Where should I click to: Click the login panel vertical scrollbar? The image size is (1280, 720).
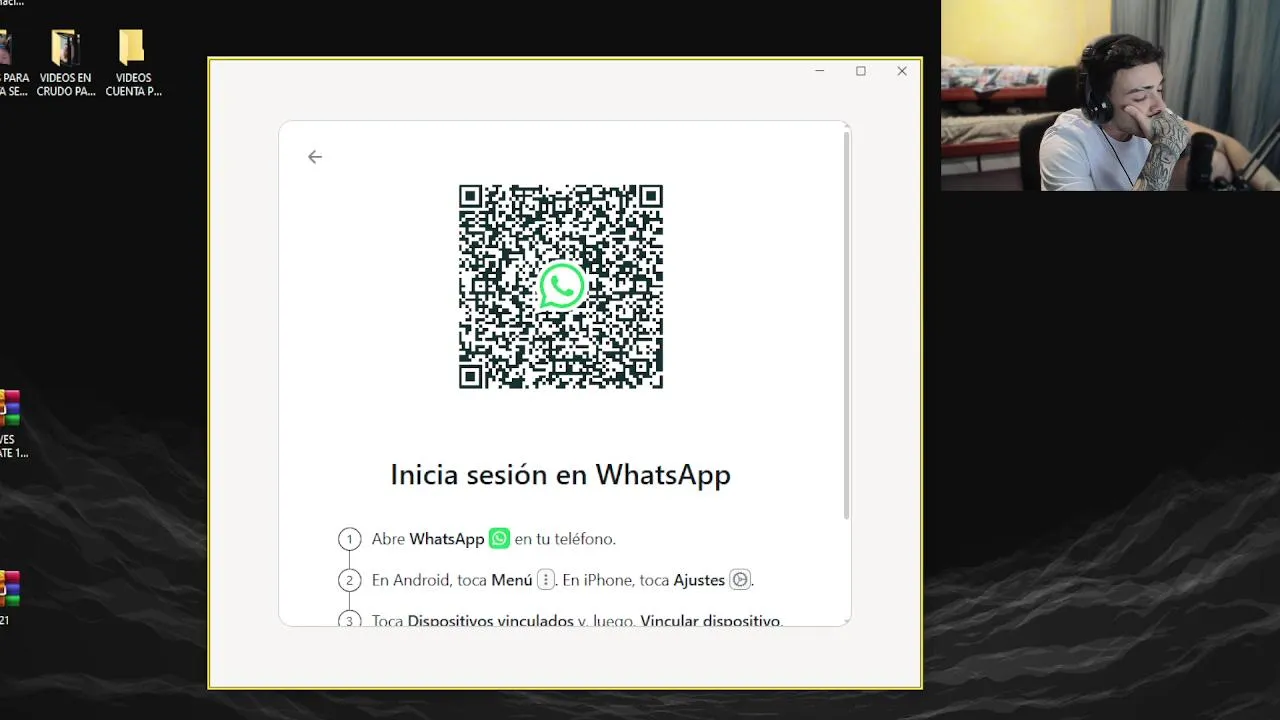847,325
